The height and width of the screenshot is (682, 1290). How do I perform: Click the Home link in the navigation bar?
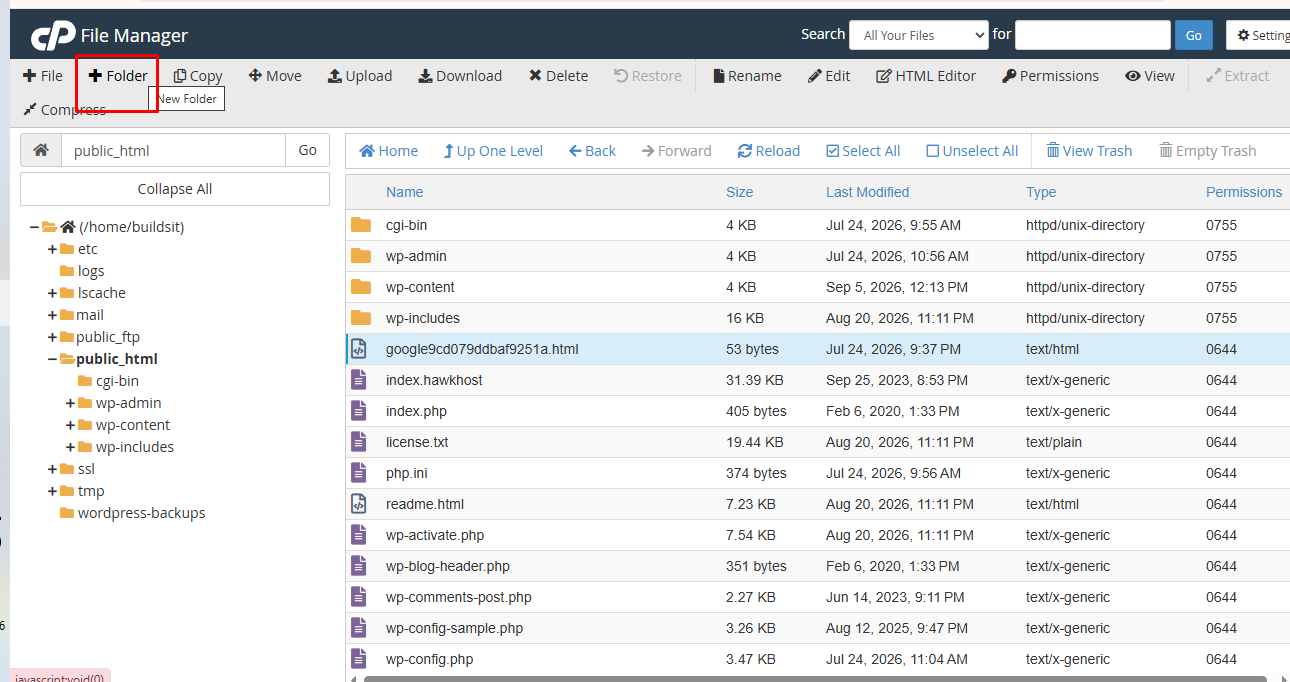click(389, 151)
